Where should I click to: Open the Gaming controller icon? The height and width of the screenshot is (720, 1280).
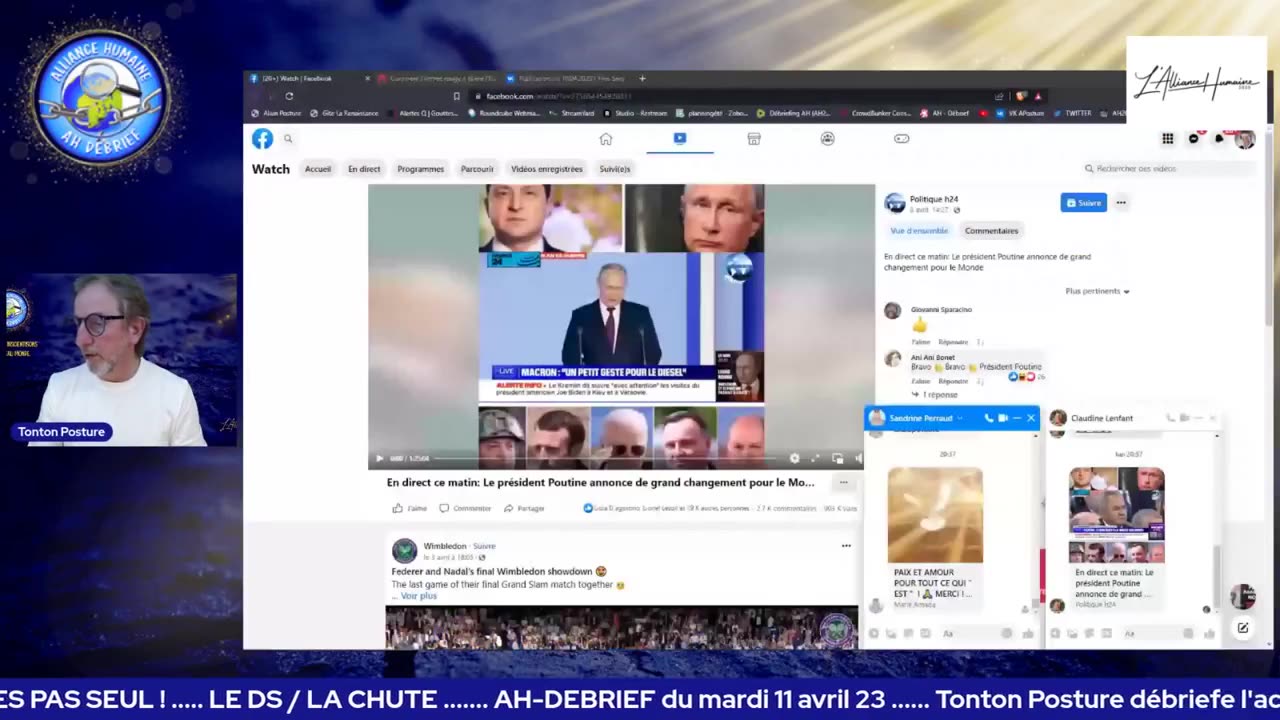pos(902,139)
